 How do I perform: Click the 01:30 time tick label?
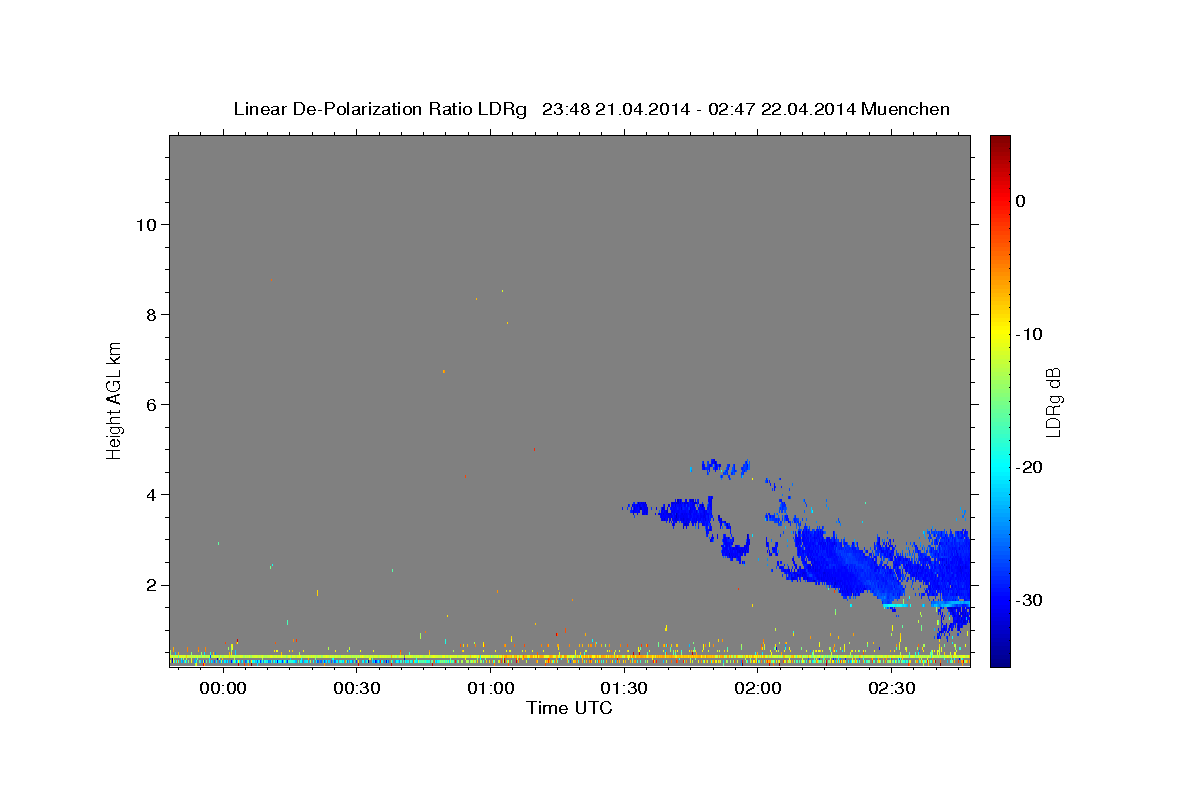click(624, 689)
